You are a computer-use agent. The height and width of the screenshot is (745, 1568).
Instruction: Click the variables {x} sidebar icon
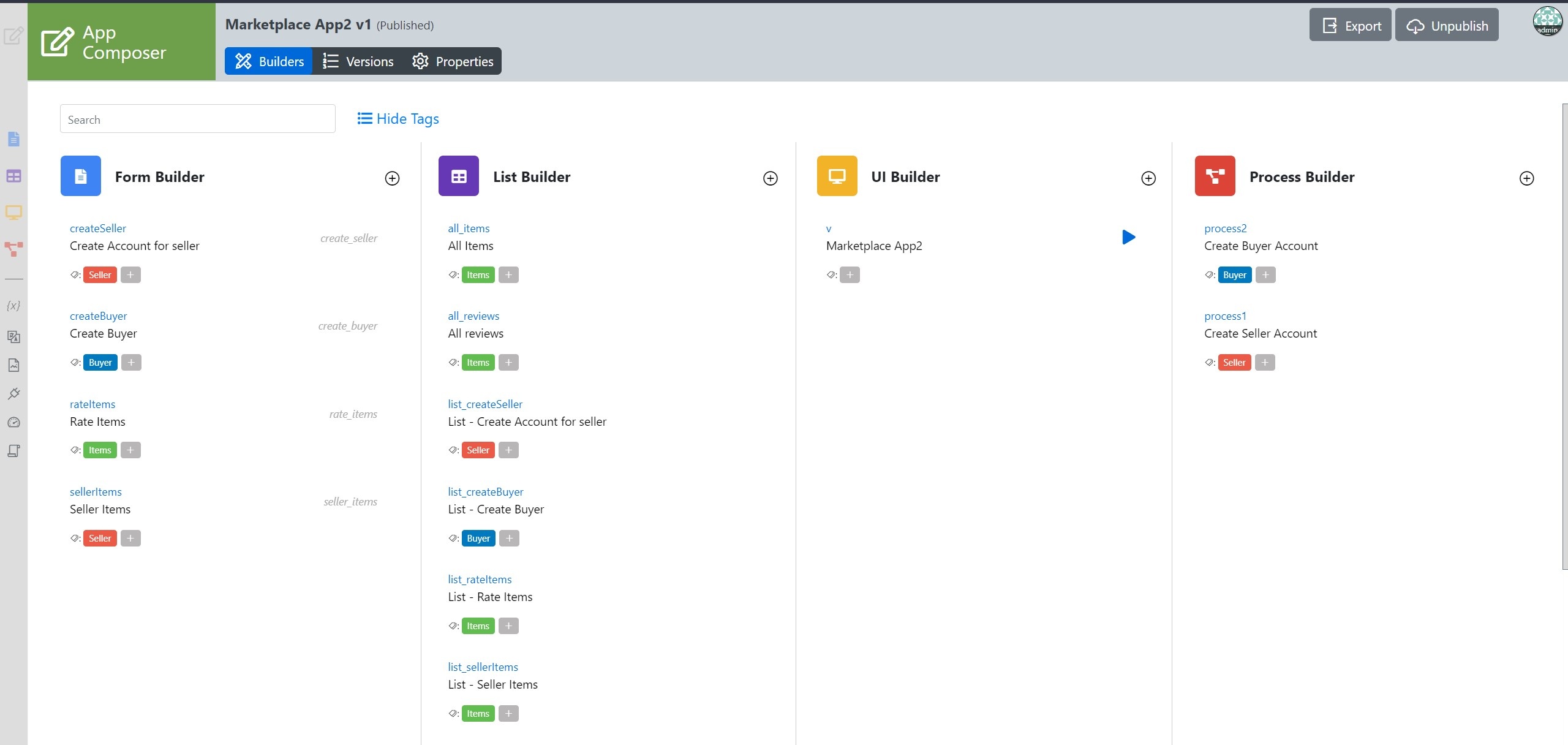point(13,305)
